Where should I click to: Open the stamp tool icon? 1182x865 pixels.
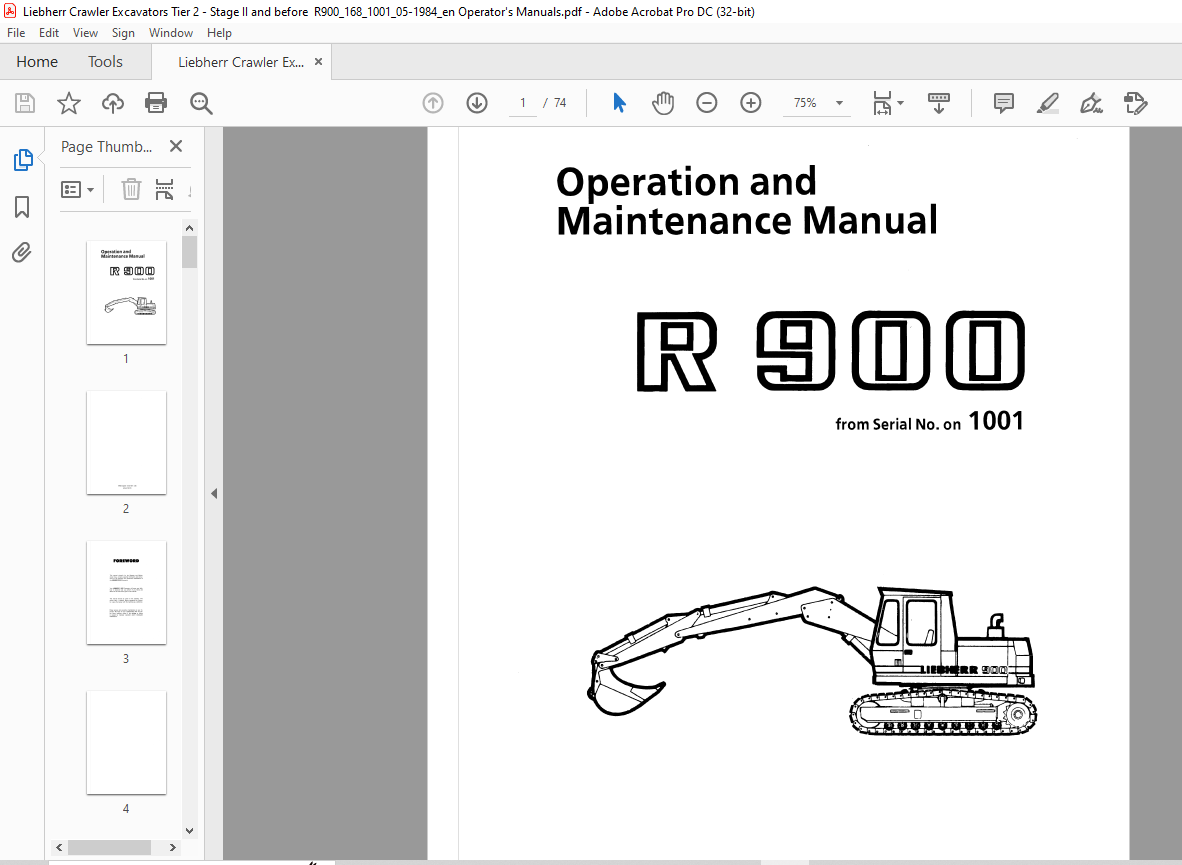[1135, 103]
